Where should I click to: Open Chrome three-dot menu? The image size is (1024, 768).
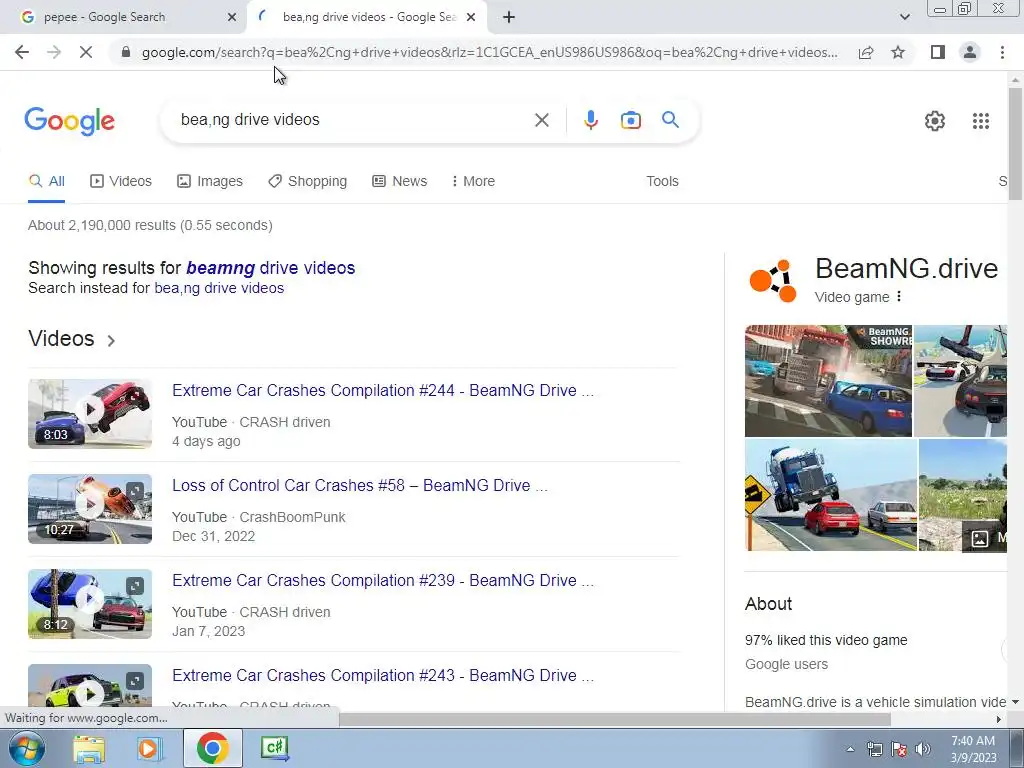tap(1002, 52)
